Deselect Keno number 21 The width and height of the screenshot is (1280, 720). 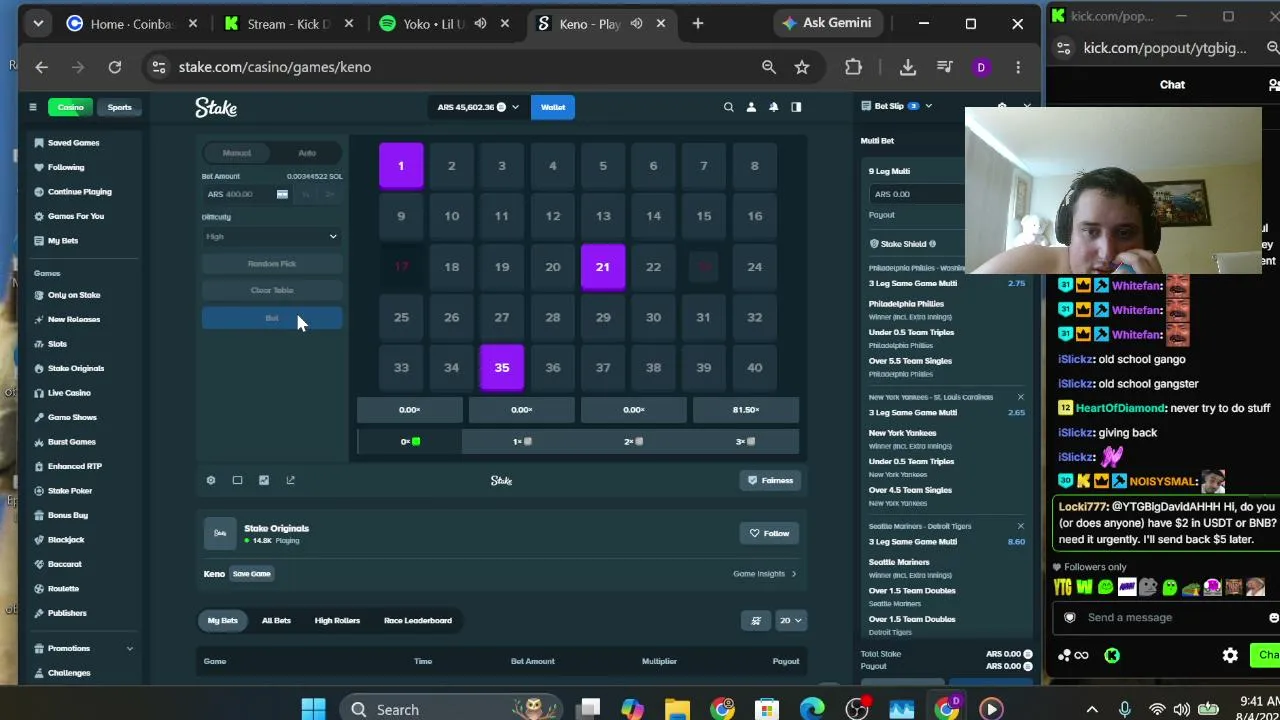(x=603, y=267)
